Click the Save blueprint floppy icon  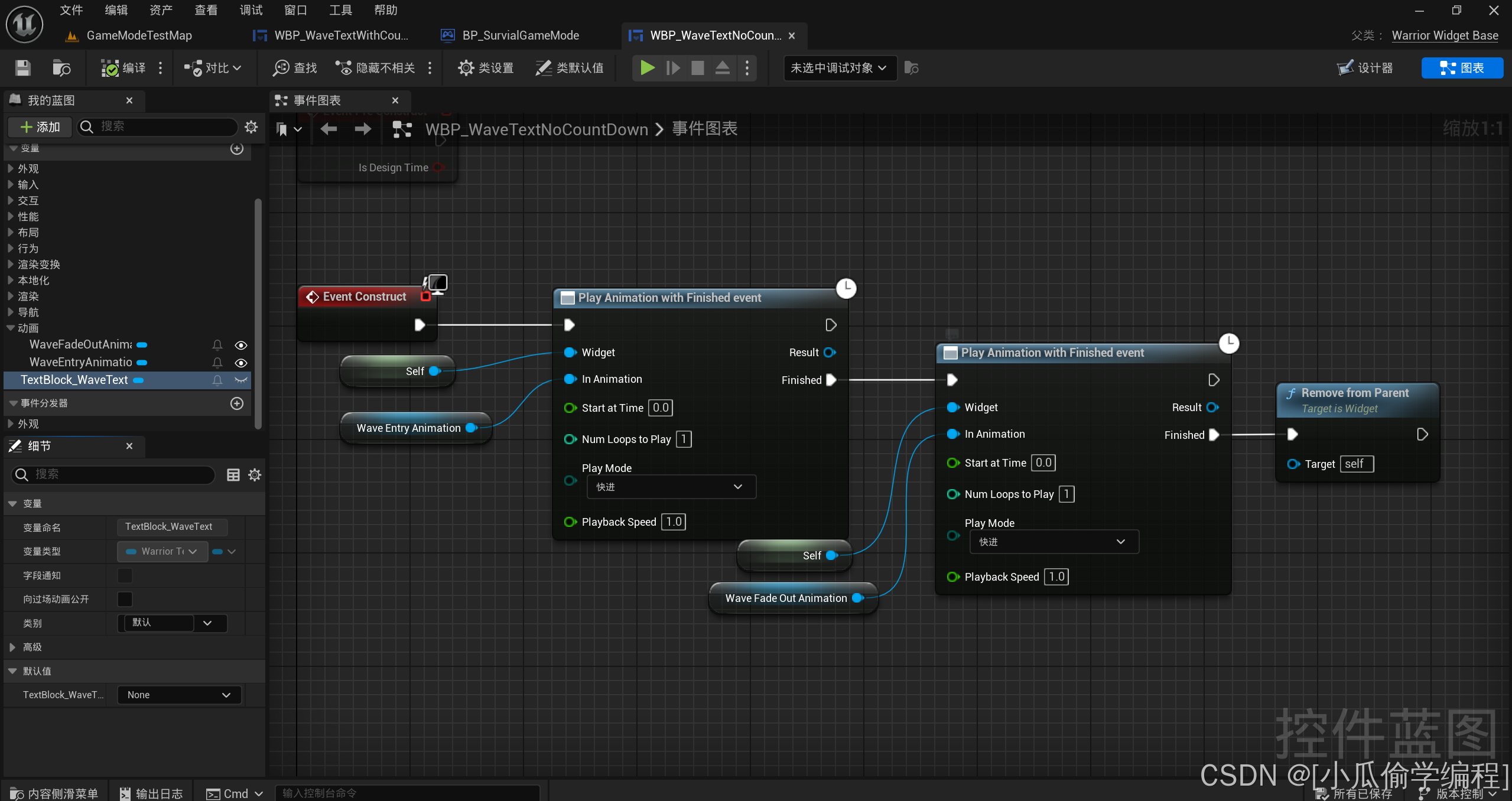click(x=22, y=68)
